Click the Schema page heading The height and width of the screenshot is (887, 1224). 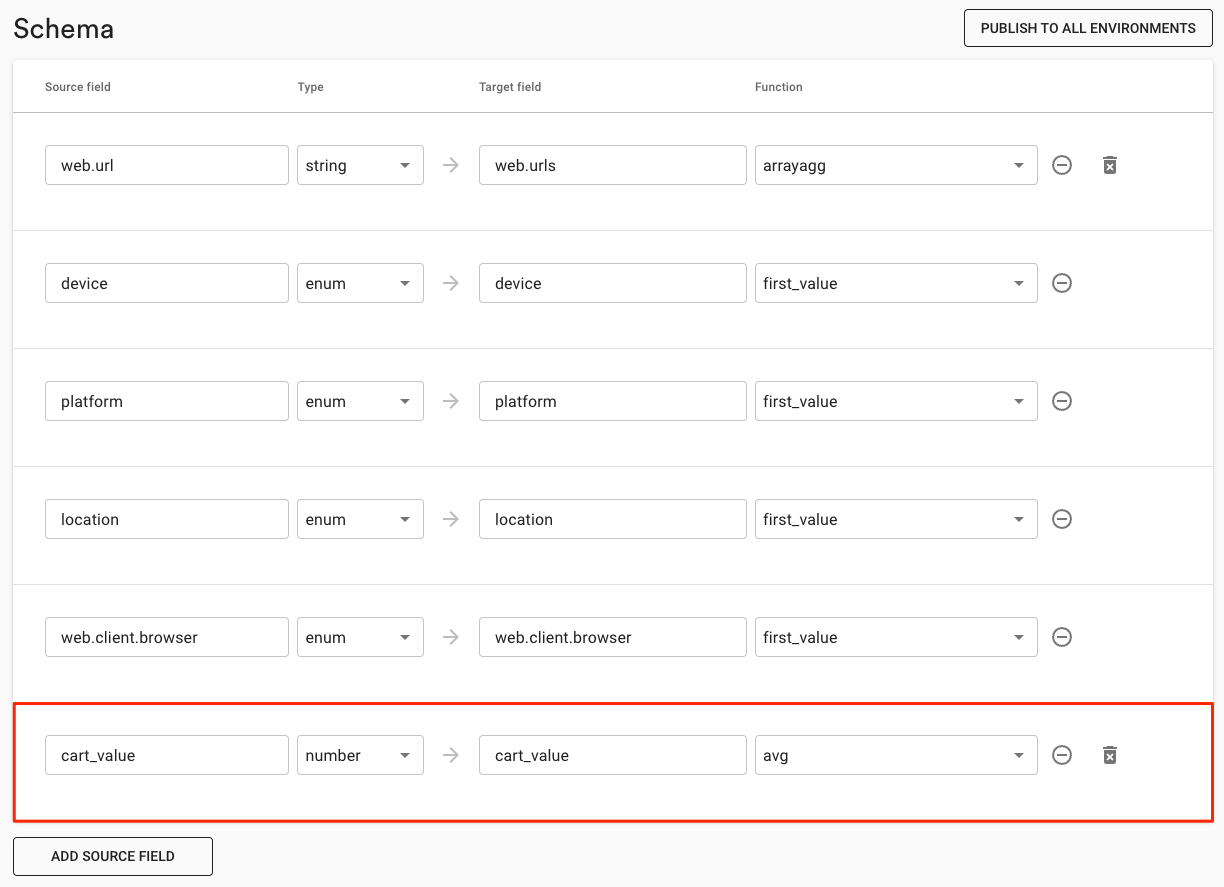[x=64, y=29]
